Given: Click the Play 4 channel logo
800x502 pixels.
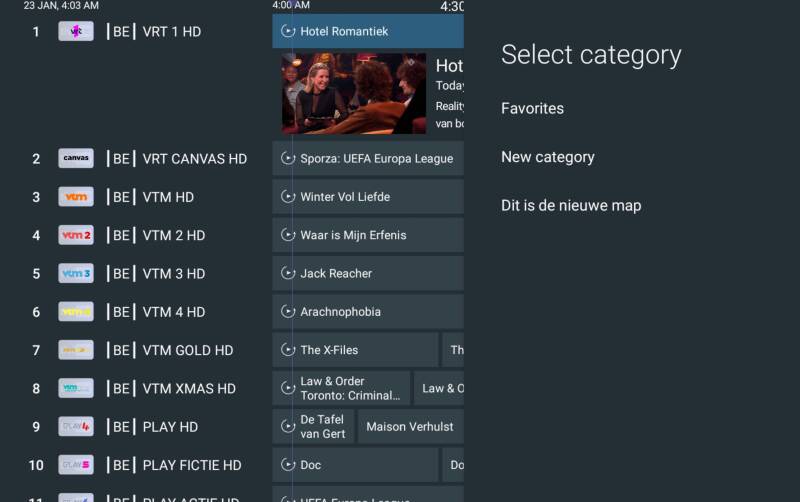Looking at the screenshot, I should (76, 427).
